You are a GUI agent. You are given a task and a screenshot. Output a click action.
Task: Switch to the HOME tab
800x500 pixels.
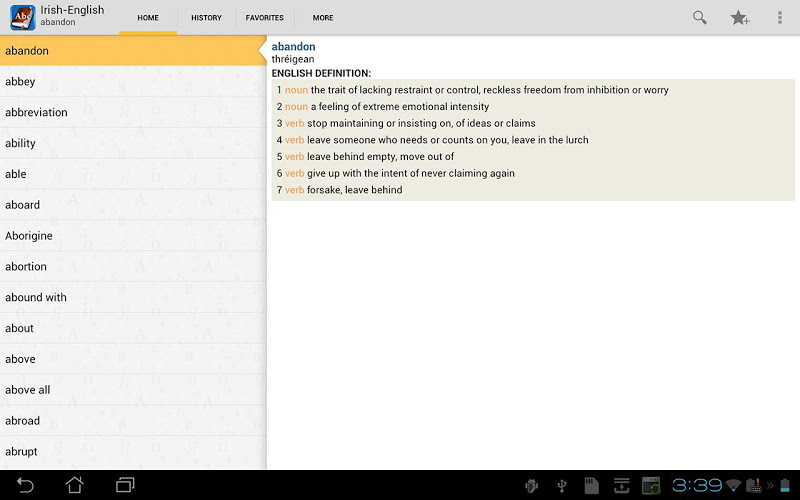click(148, 18)
